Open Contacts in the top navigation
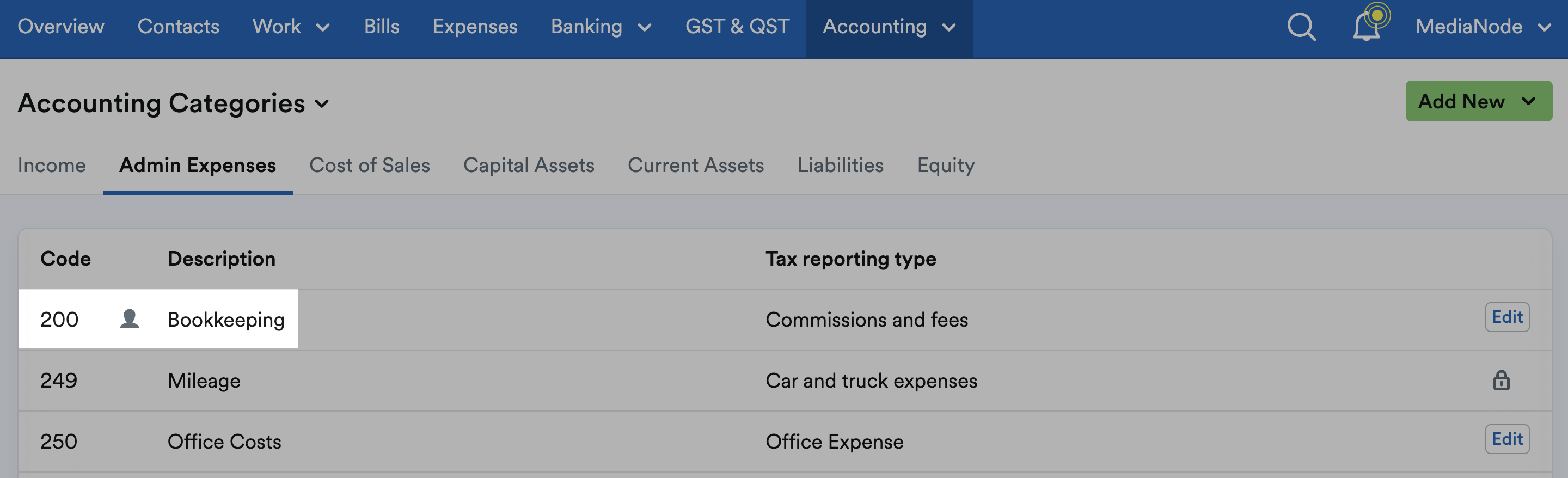1568x478 pixels. tap(179, 27)
